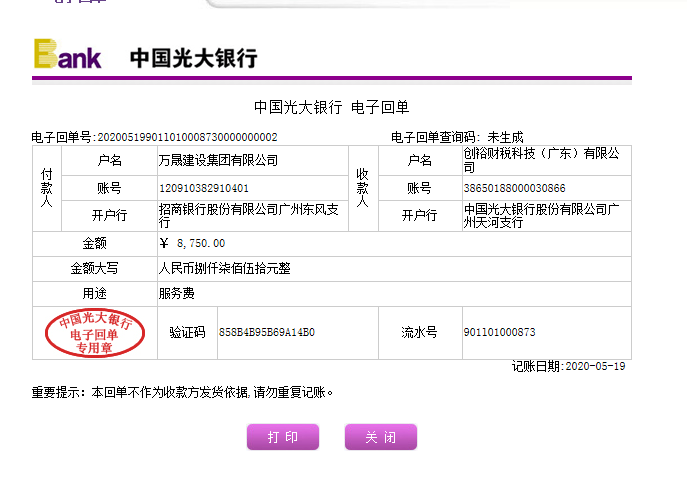Select payer name 万晟建设集团有限公司

[x=218, y=160]
